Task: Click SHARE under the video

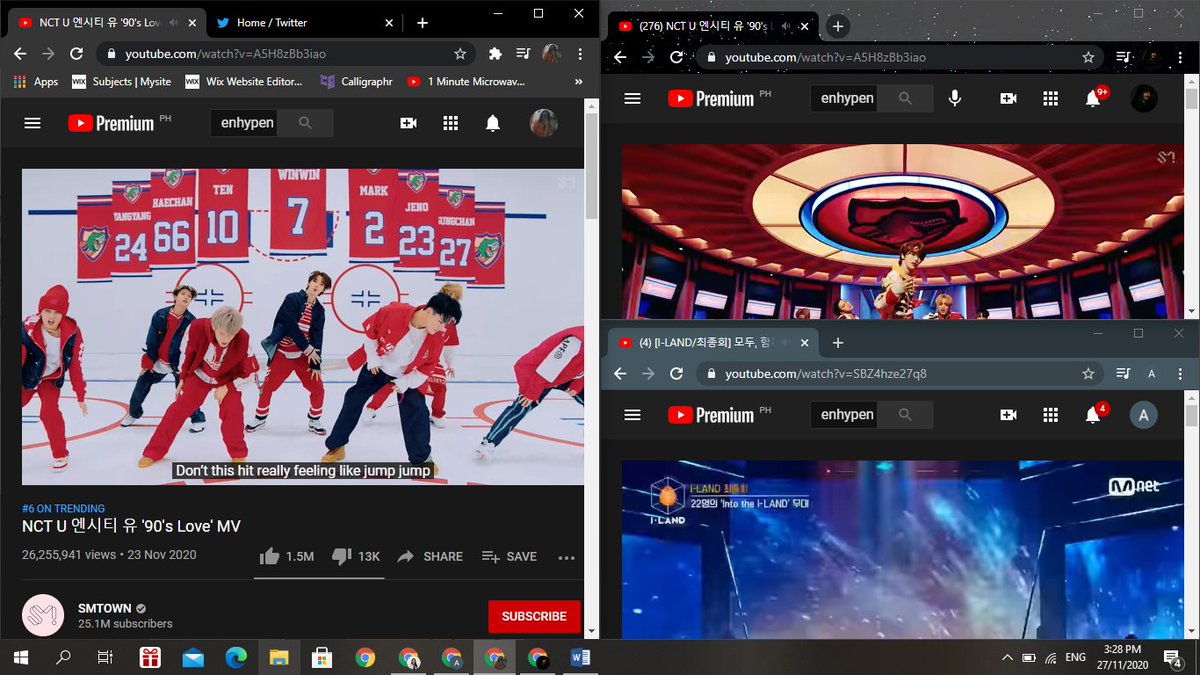Action: click(430, 556)
